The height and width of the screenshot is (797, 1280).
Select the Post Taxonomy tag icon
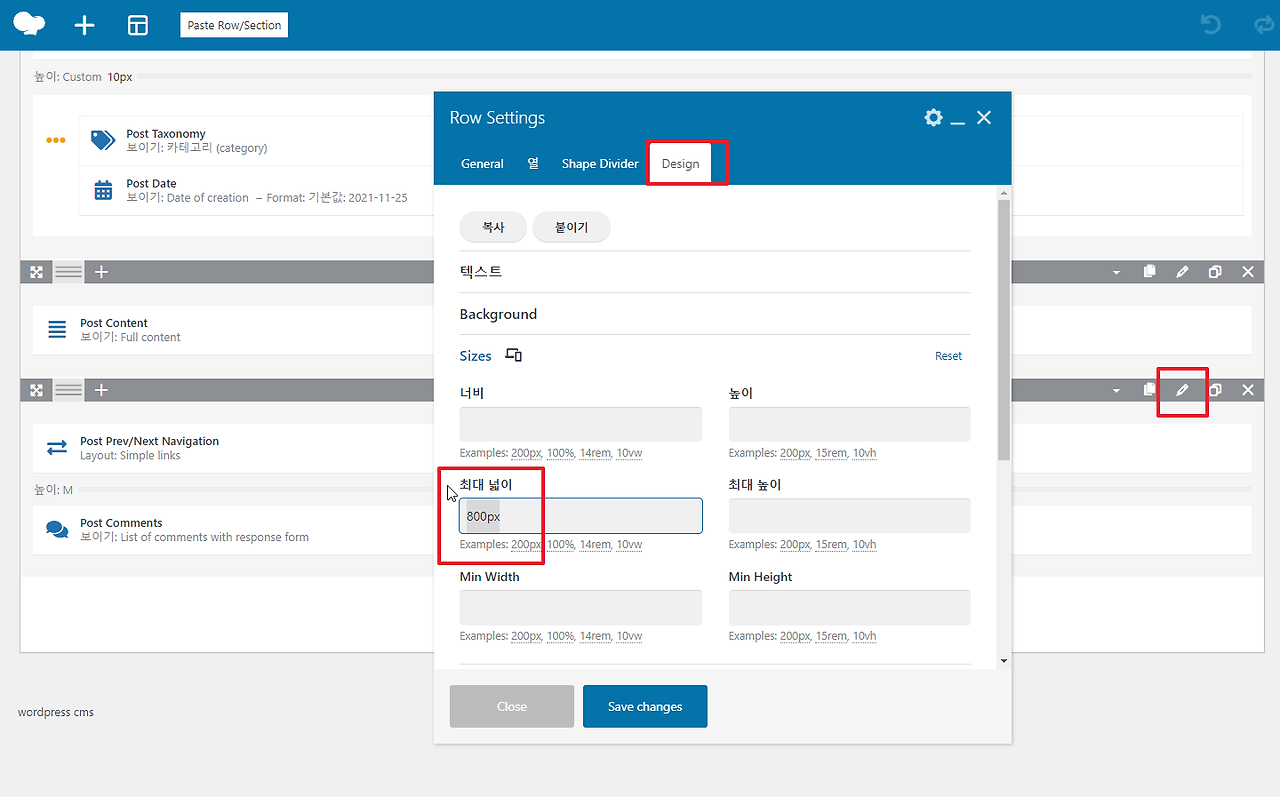click(x=103, y=140)
